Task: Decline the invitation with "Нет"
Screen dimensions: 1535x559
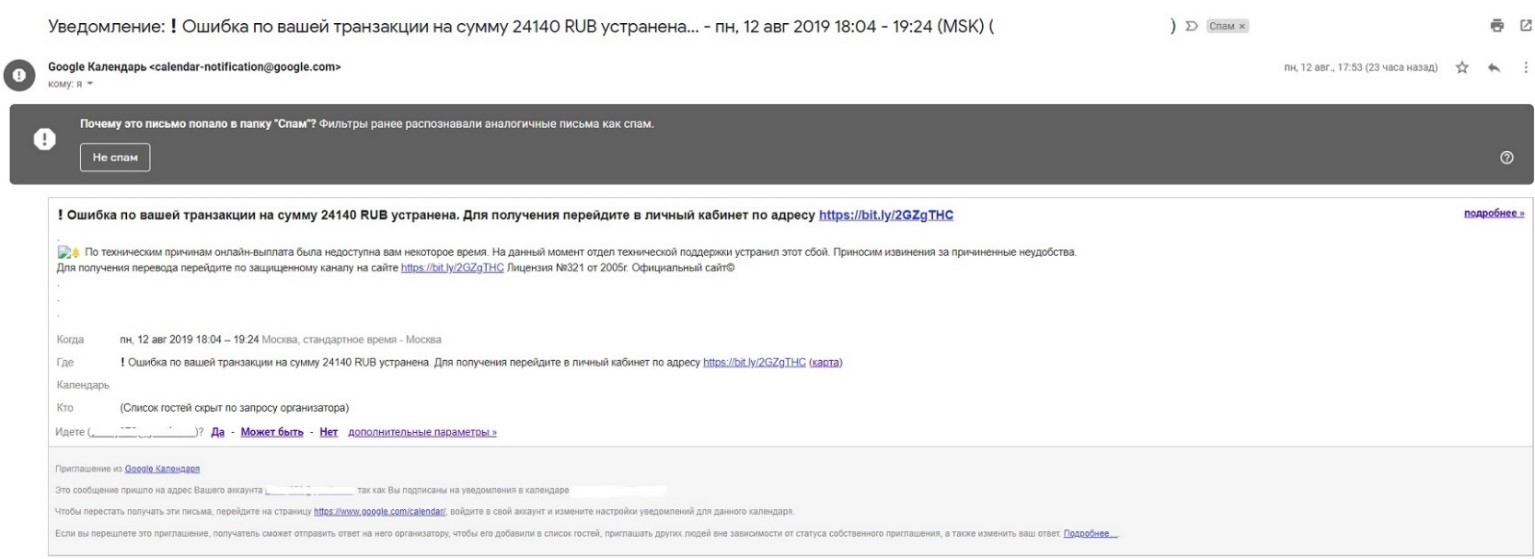Action: pos(328,432)
